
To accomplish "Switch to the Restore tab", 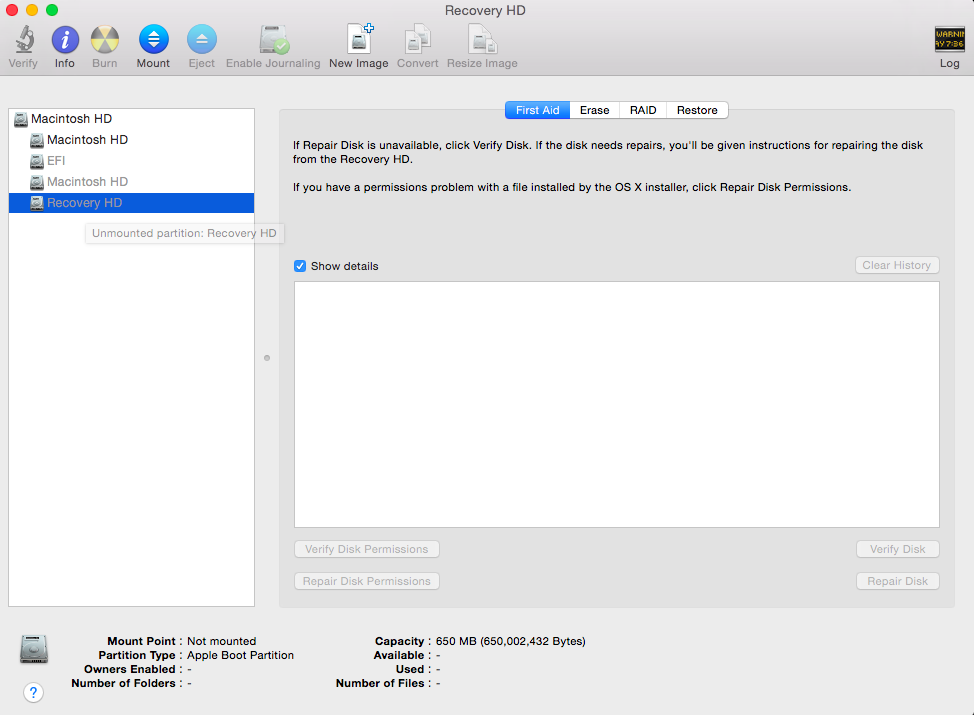I will pos(697,110).
